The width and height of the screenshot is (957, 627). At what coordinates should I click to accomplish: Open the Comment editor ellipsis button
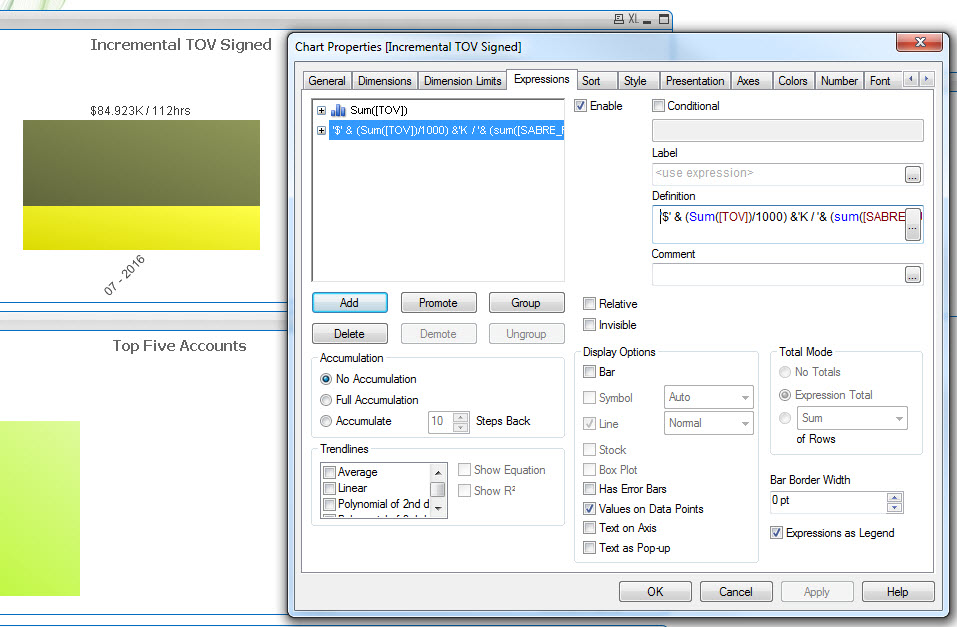tap(912, 275)
